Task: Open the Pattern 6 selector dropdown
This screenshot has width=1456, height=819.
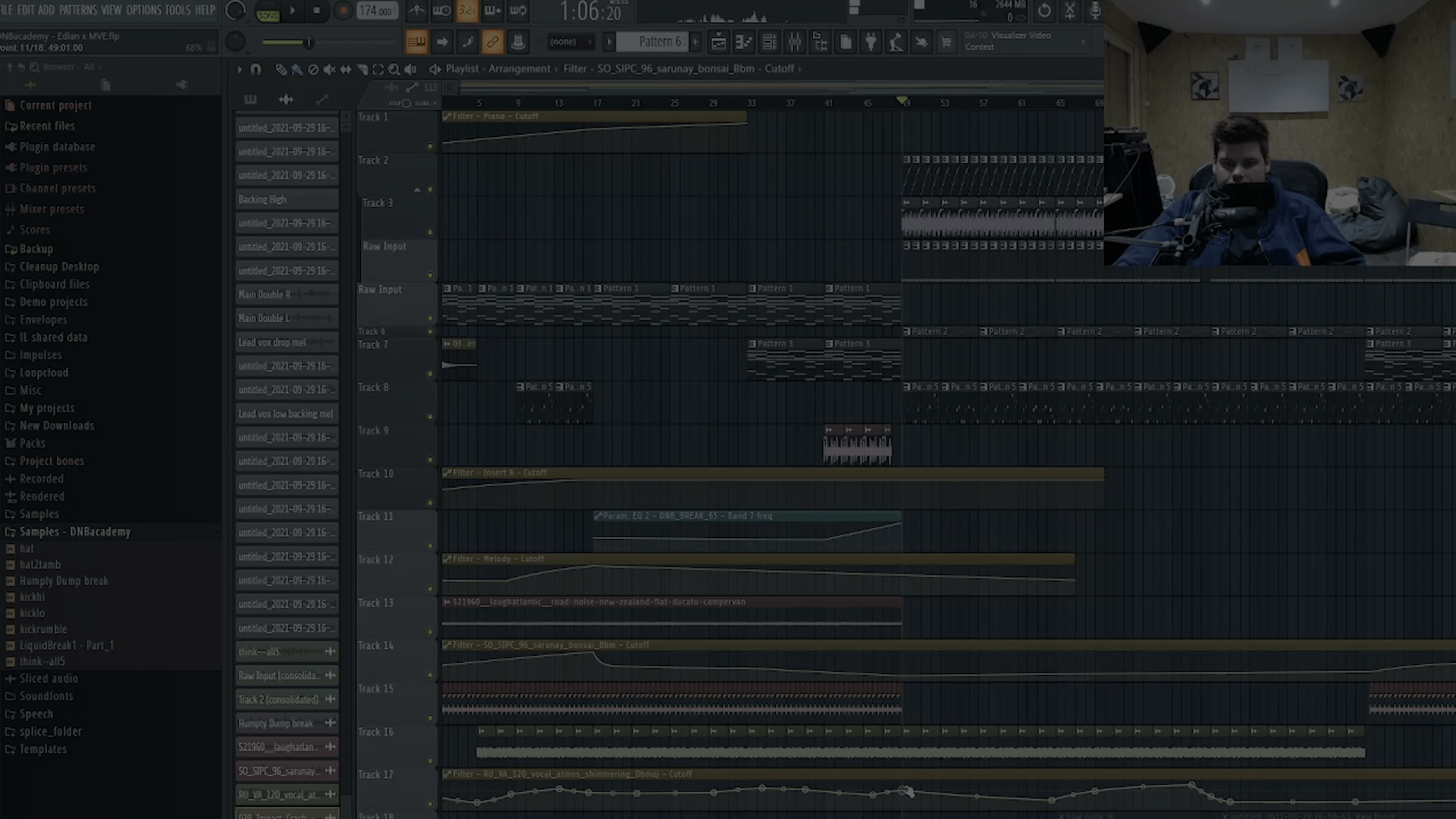Action: tap(656, 42)
